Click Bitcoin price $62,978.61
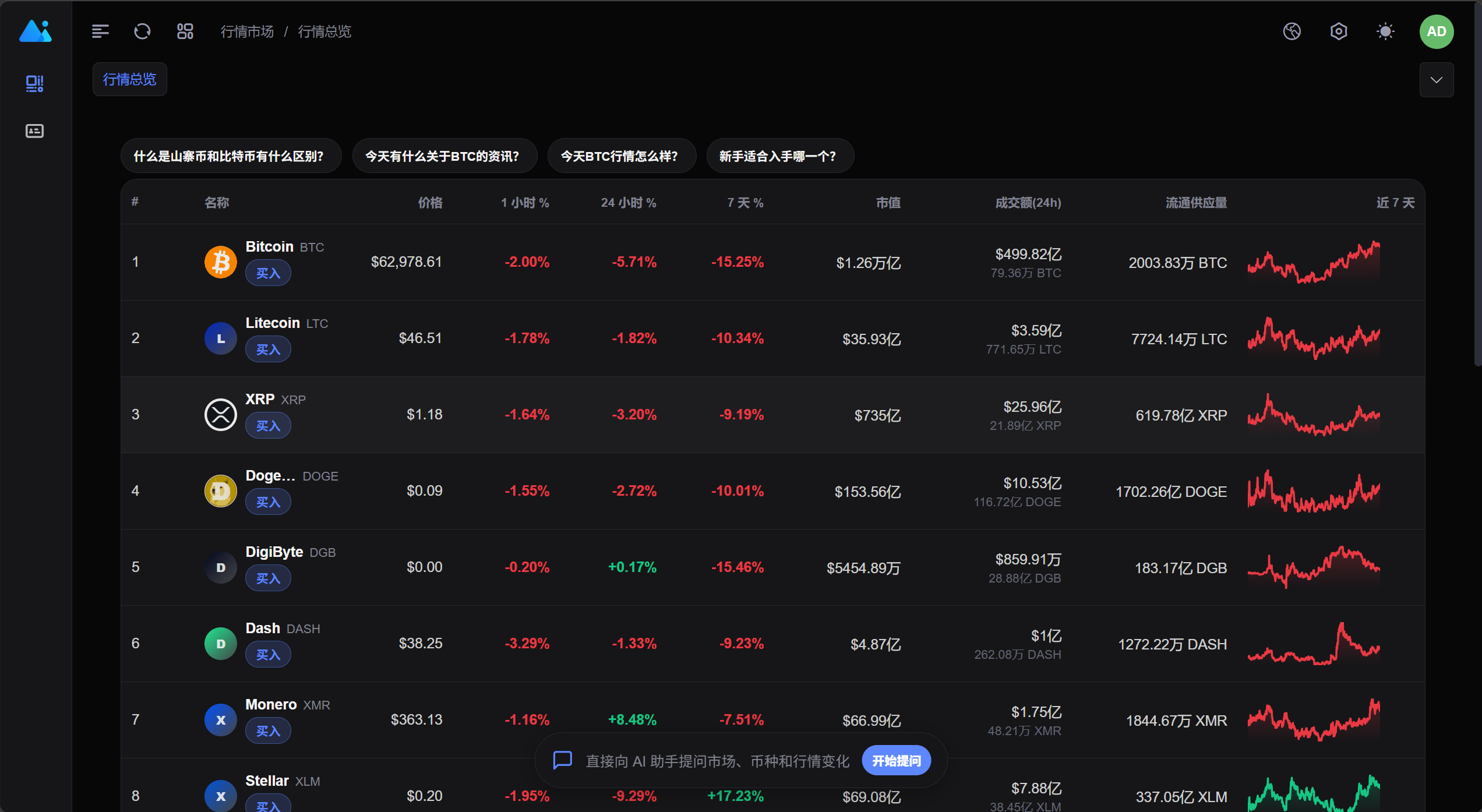1482x812 pixels. click(x=407, y=262)
